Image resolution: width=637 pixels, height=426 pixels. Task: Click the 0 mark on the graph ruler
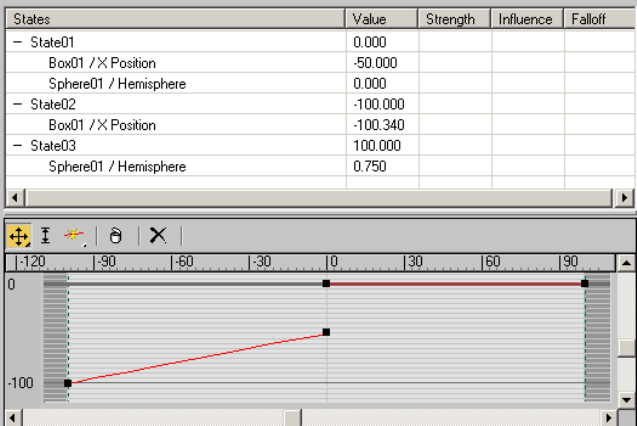(333, 262)
